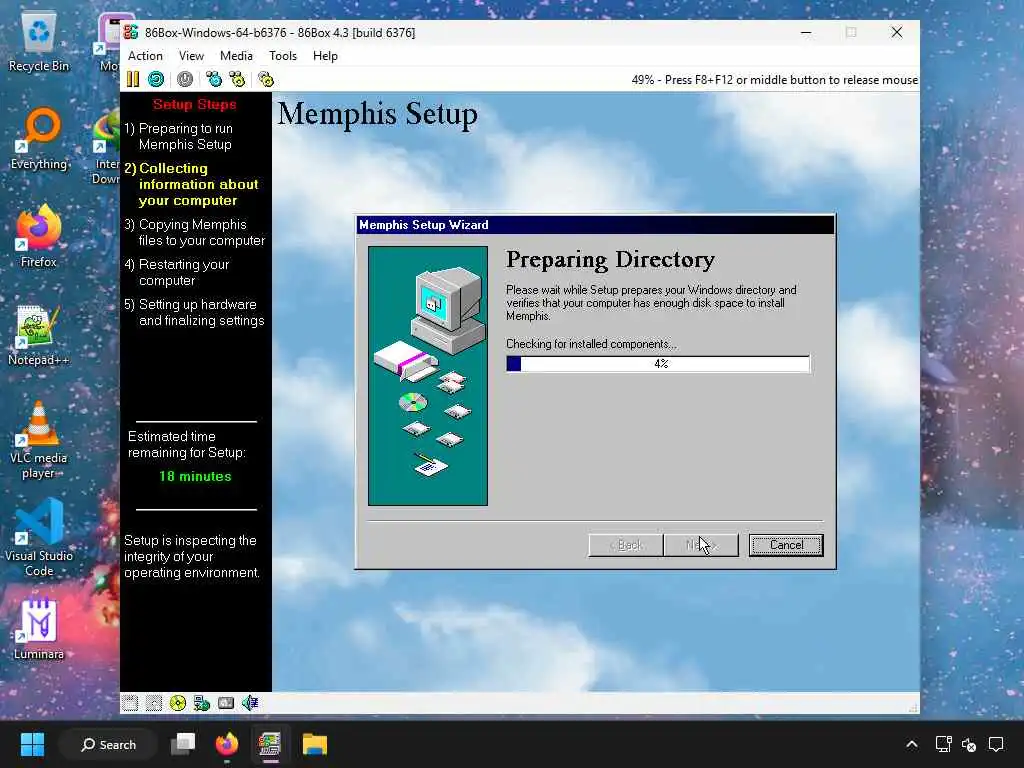1024x768 pixels.
Task: Click the 'Setup is inspecting the integrity' message
Action: (191, 556)
